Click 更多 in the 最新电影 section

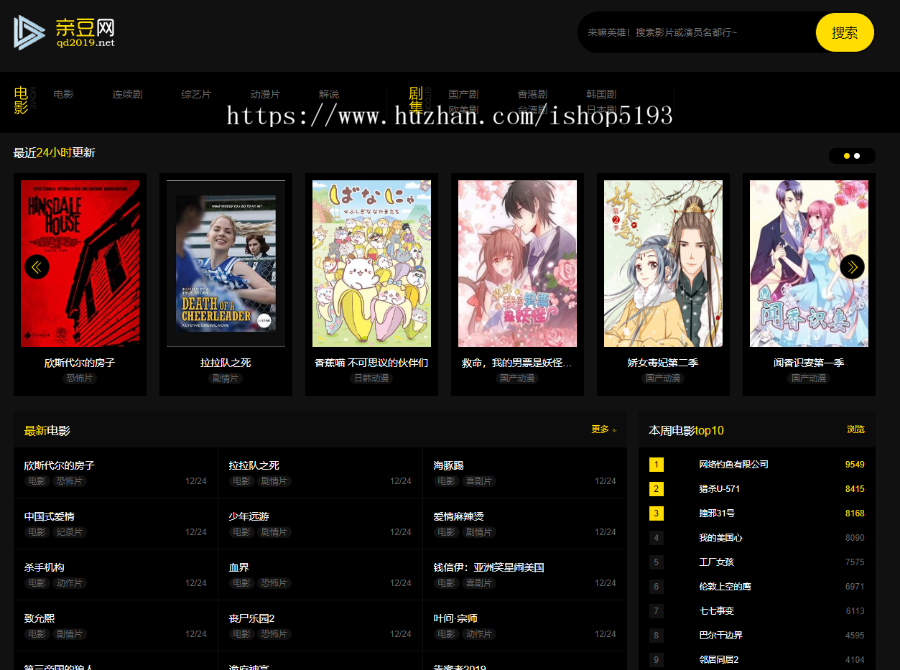coord(603,429)
